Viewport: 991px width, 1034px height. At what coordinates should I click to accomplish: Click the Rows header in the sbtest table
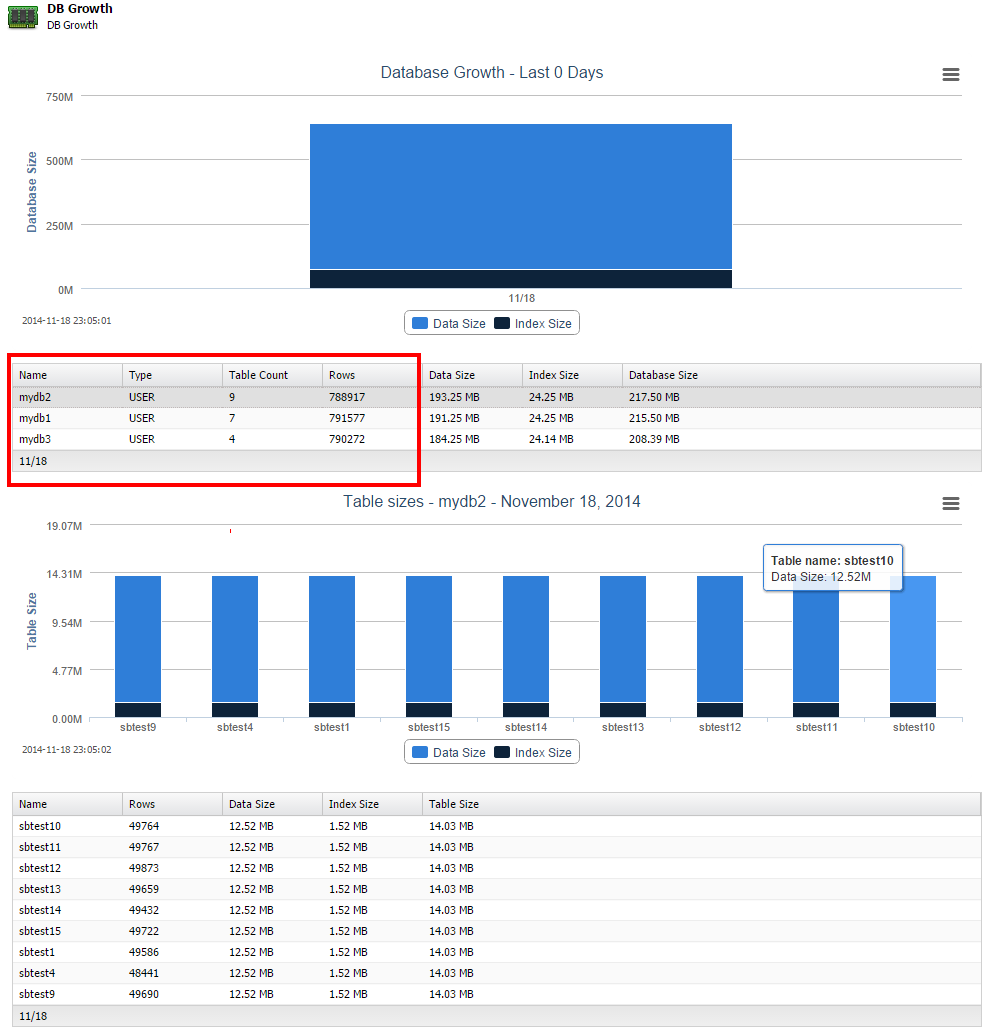[142, 804]
